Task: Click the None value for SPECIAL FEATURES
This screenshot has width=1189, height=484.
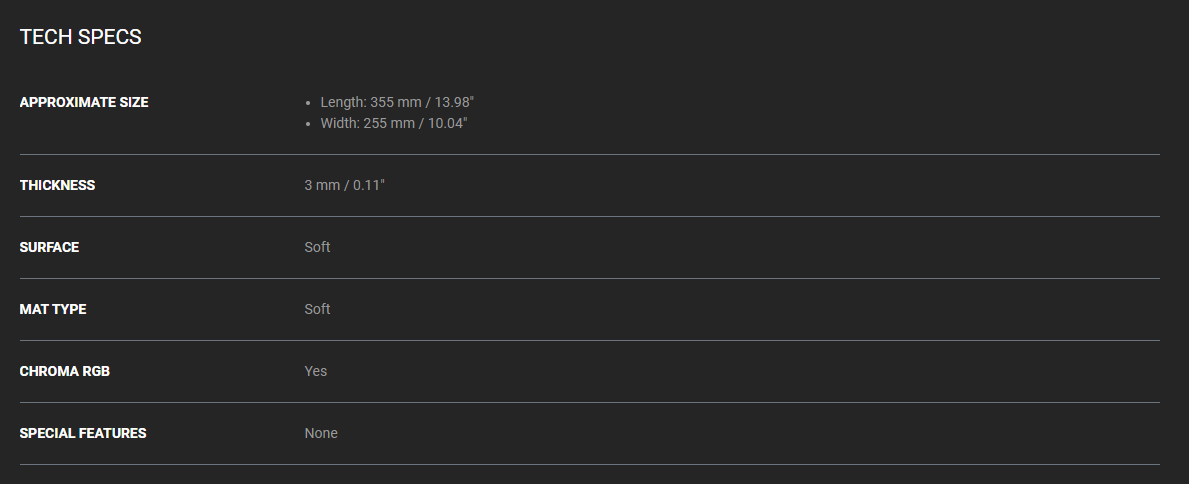Action: [321, 433]
